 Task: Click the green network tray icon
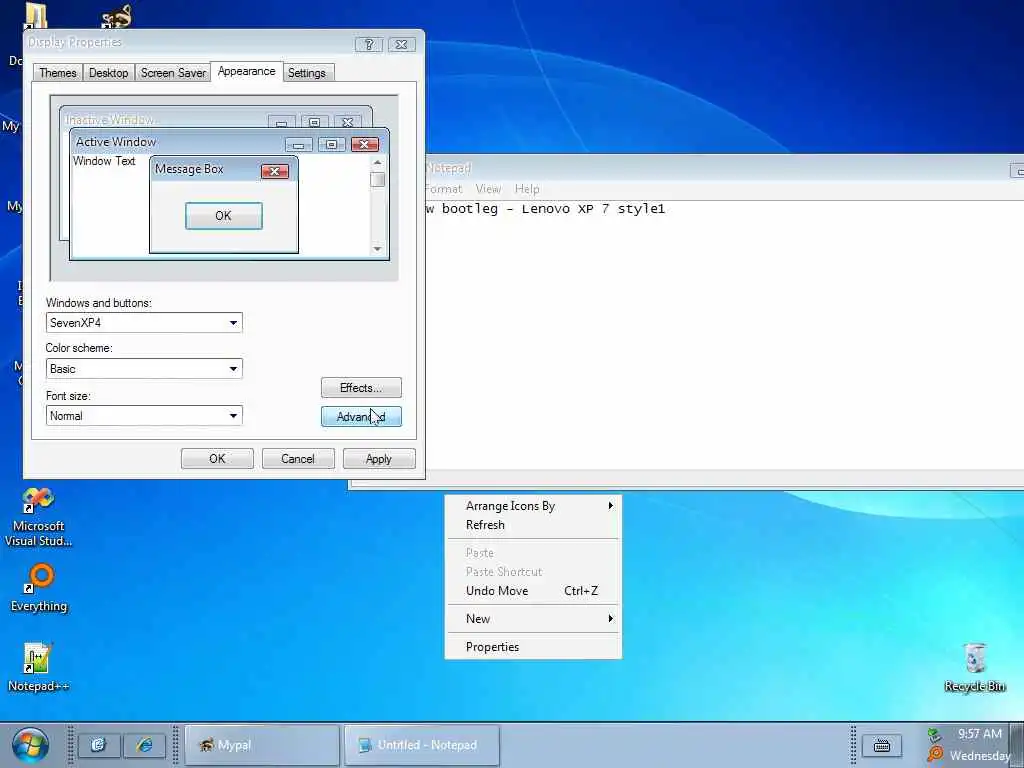pos(934,735)
